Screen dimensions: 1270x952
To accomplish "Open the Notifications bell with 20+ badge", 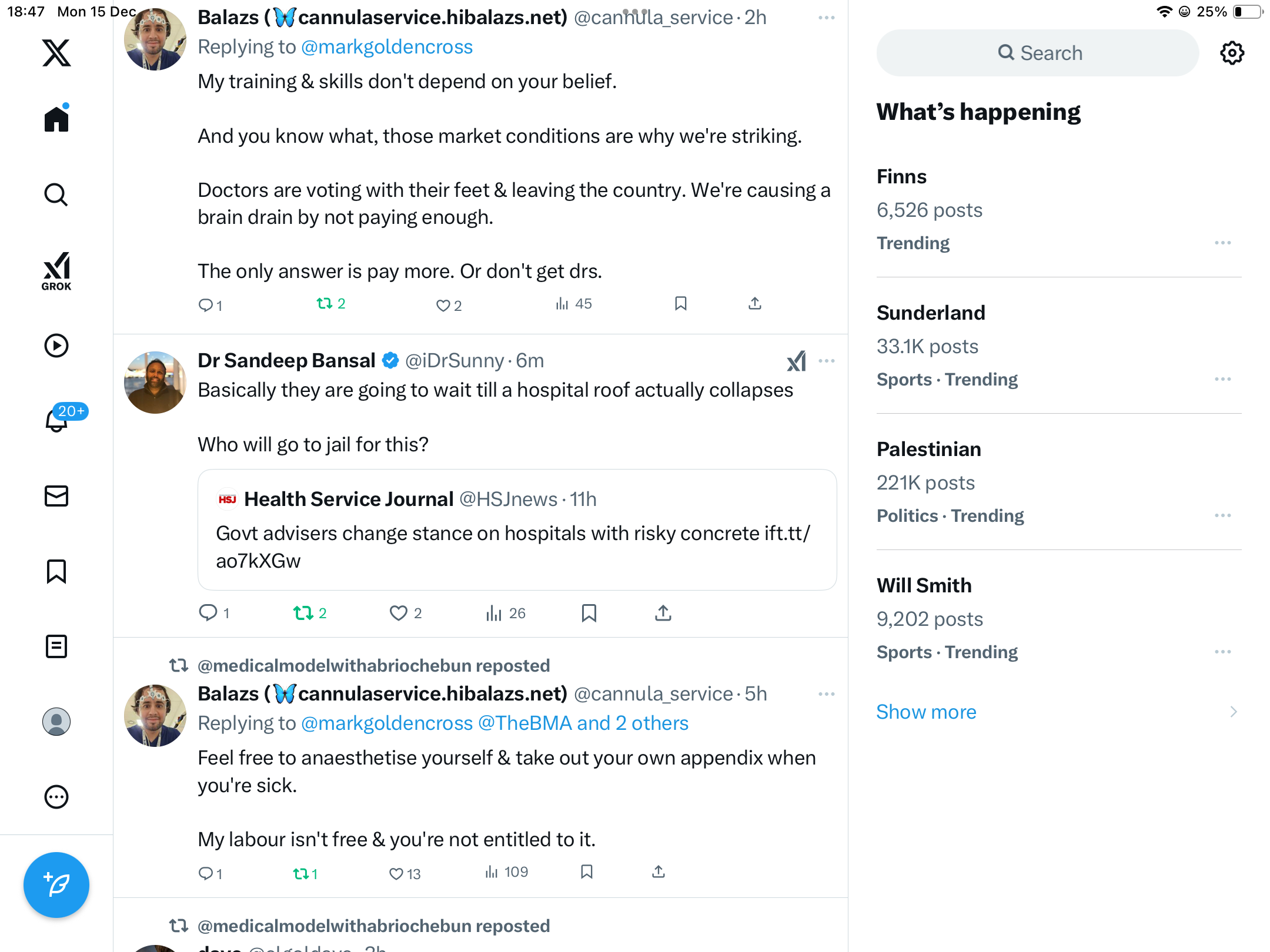I will tap(57, 420).
